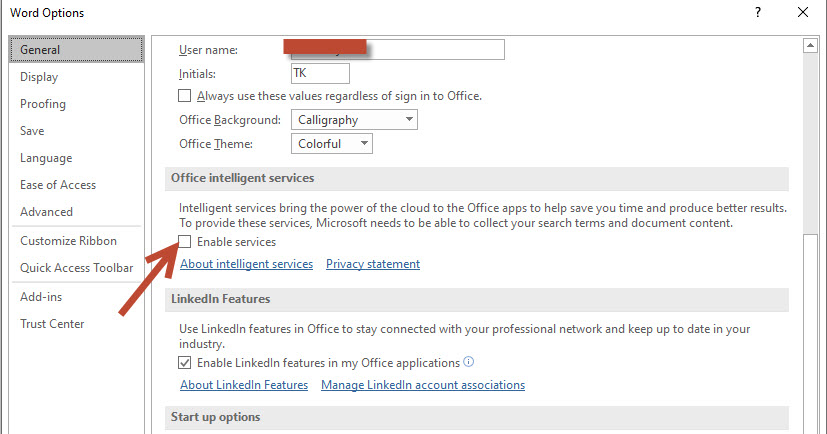Click the scrollbar up arrow

[812, 46]
